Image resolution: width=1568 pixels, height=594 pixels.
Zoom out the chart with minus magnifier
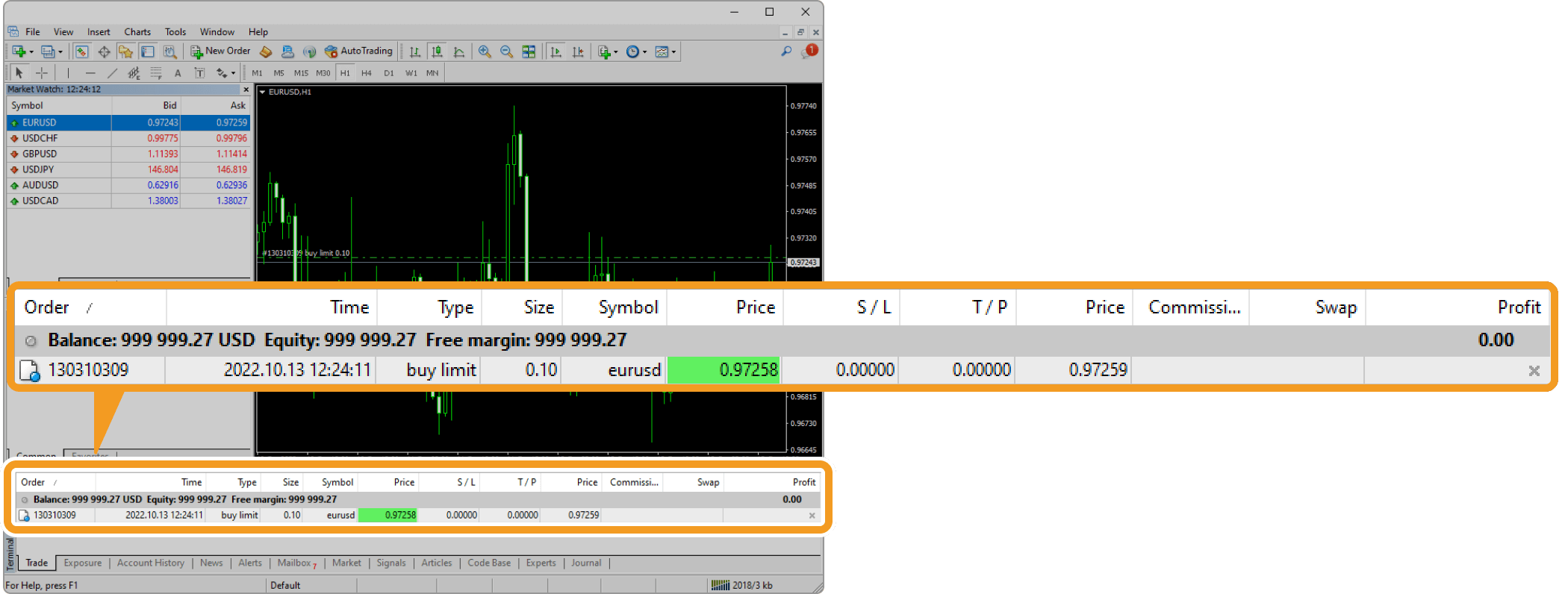[506, 51]
